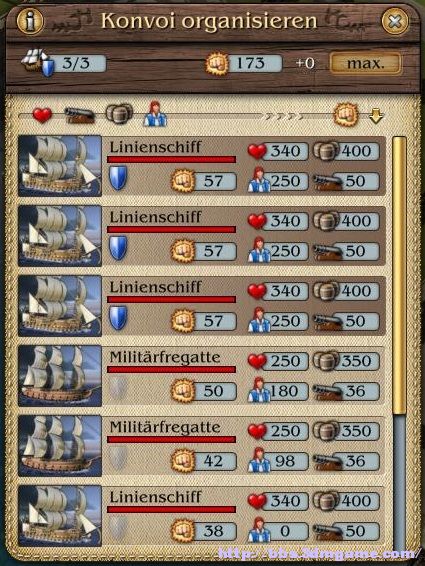Enable the greyed shield on the strength-50 Militärfregatte

click(118, 388)
